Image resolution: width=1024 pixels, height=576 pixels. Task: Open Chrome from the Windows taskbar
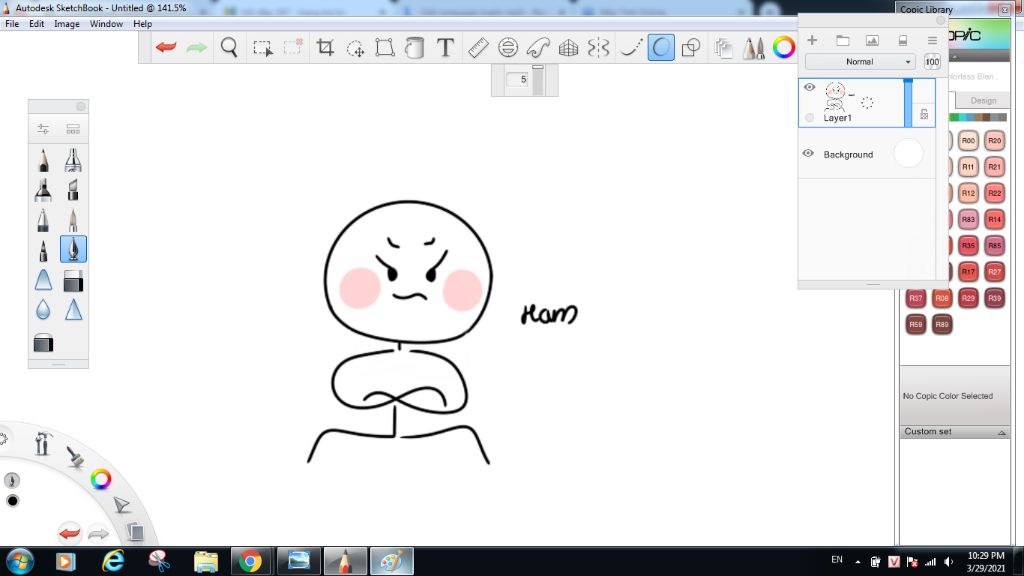[x=250, y=561]
